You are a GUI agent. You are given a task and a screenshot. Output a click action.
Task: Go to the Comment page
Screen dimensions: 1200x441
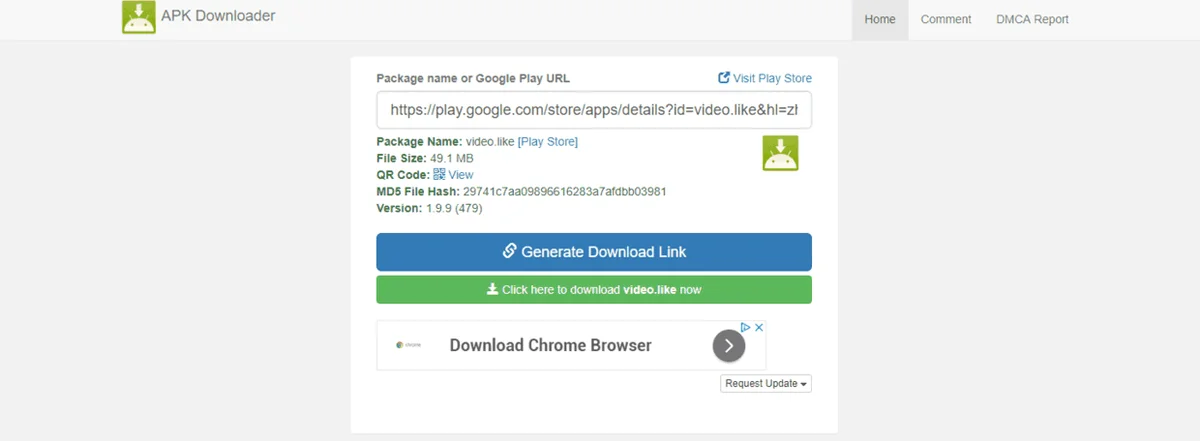[946, 19]
